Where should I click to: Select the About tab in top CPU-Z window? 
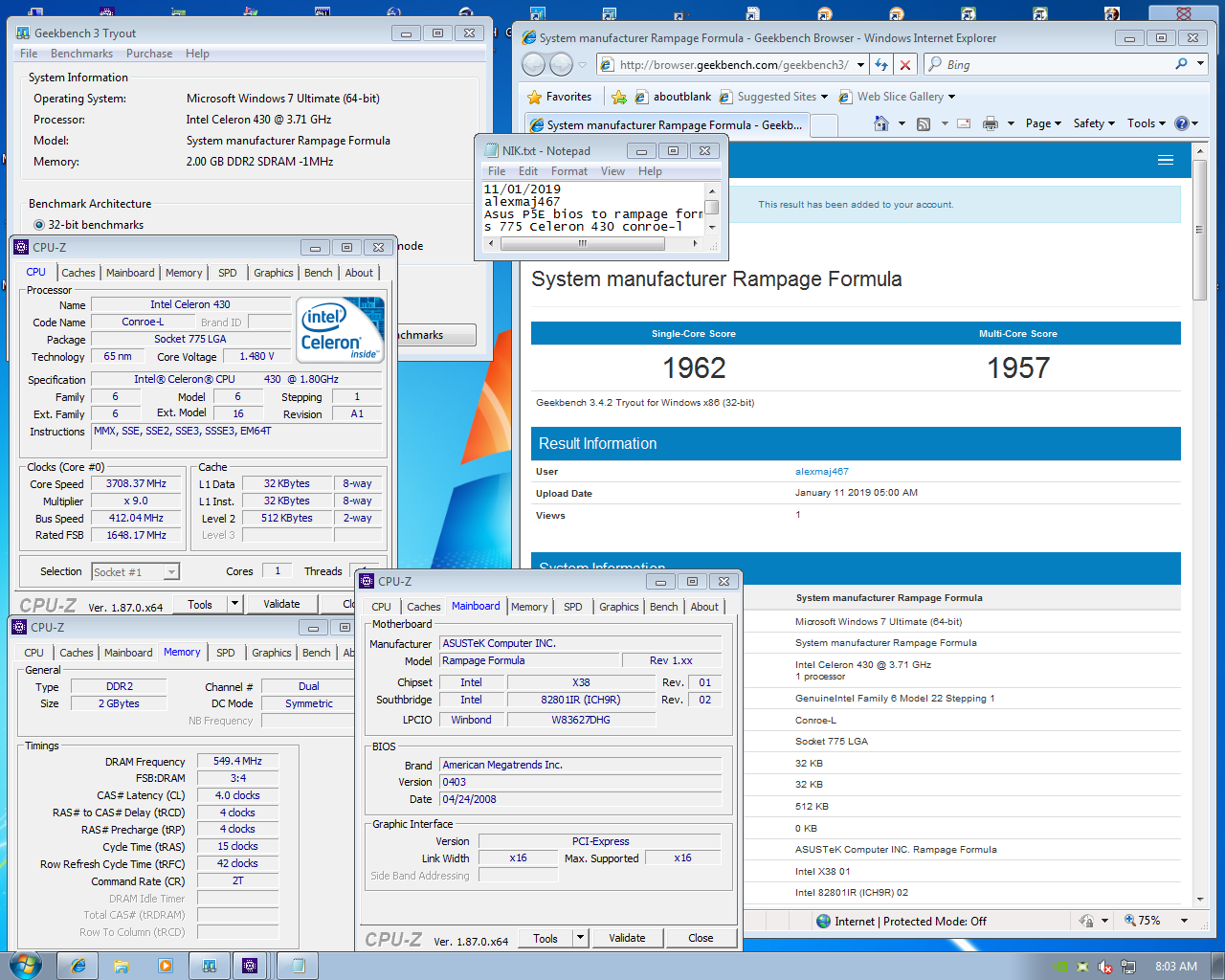[x=359, y=273]
